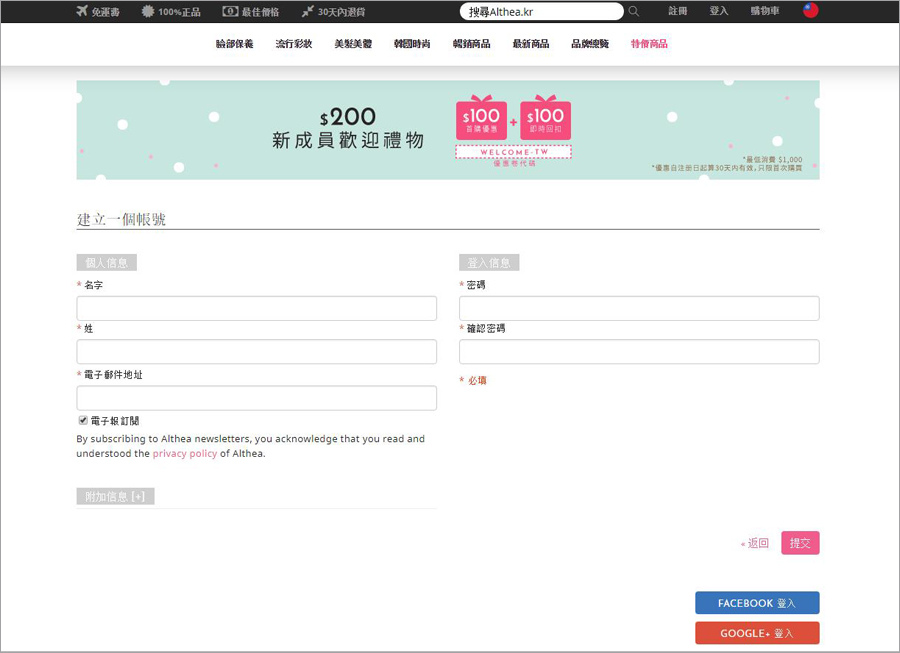Expand the 附加信息 [+] section
The image size is (900, 653).
click(x=115, y=496)
